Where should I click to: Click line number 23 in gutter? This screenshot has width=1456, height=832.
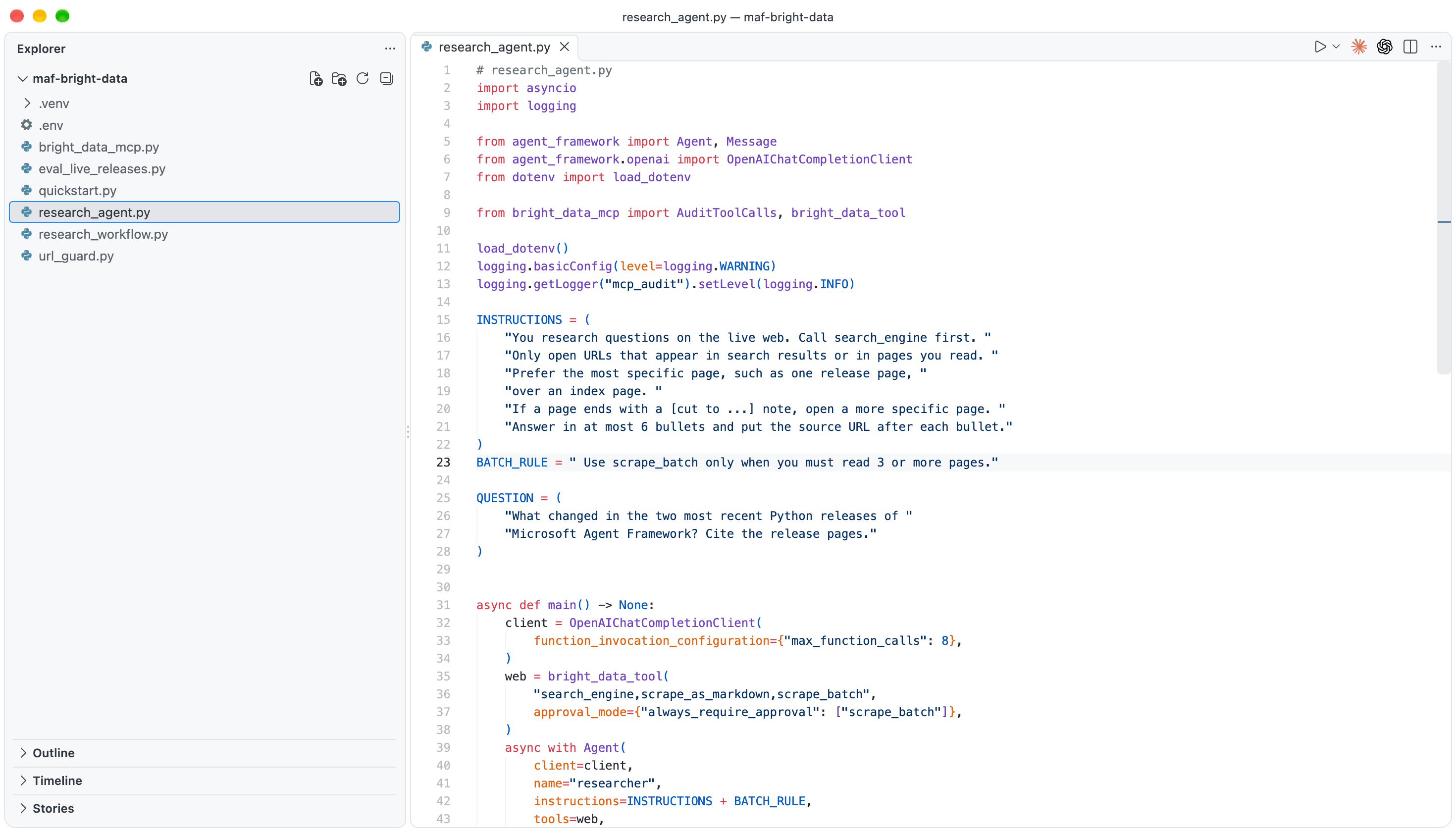[443, 462]
